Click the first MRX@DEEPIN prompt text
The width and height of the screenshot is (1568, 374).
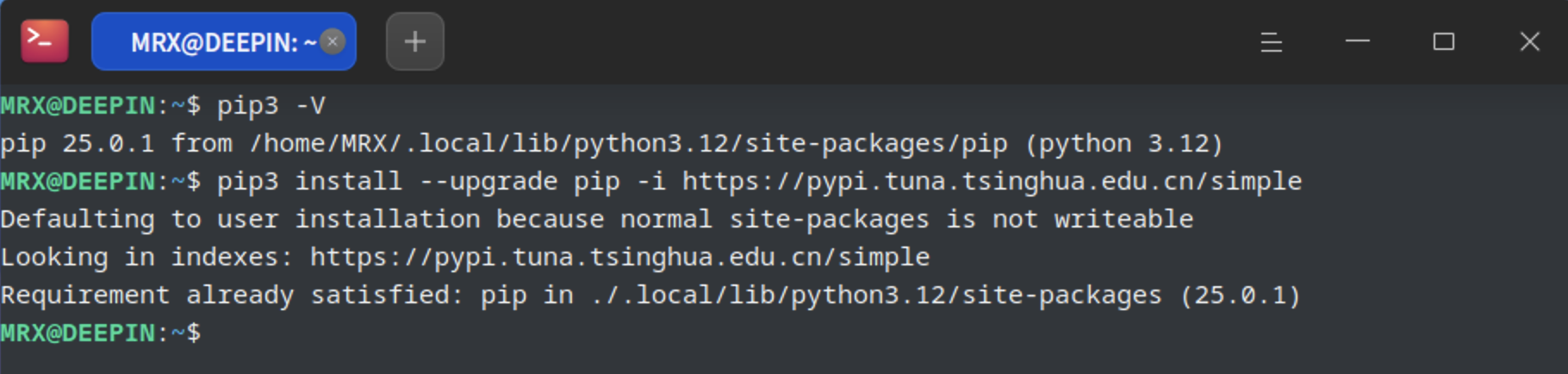click(x=78, y=106)
